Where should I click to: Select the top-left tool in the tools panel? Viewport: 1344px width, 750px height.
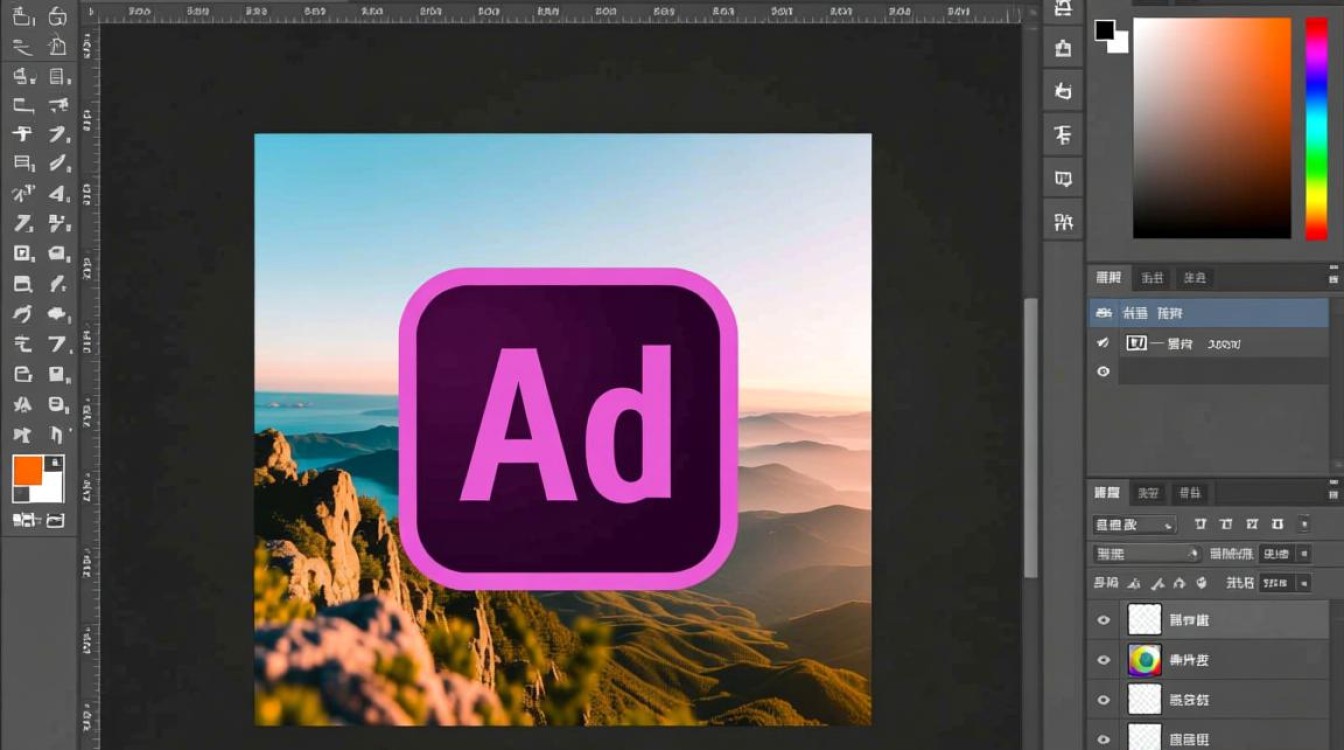click(24, 17)
